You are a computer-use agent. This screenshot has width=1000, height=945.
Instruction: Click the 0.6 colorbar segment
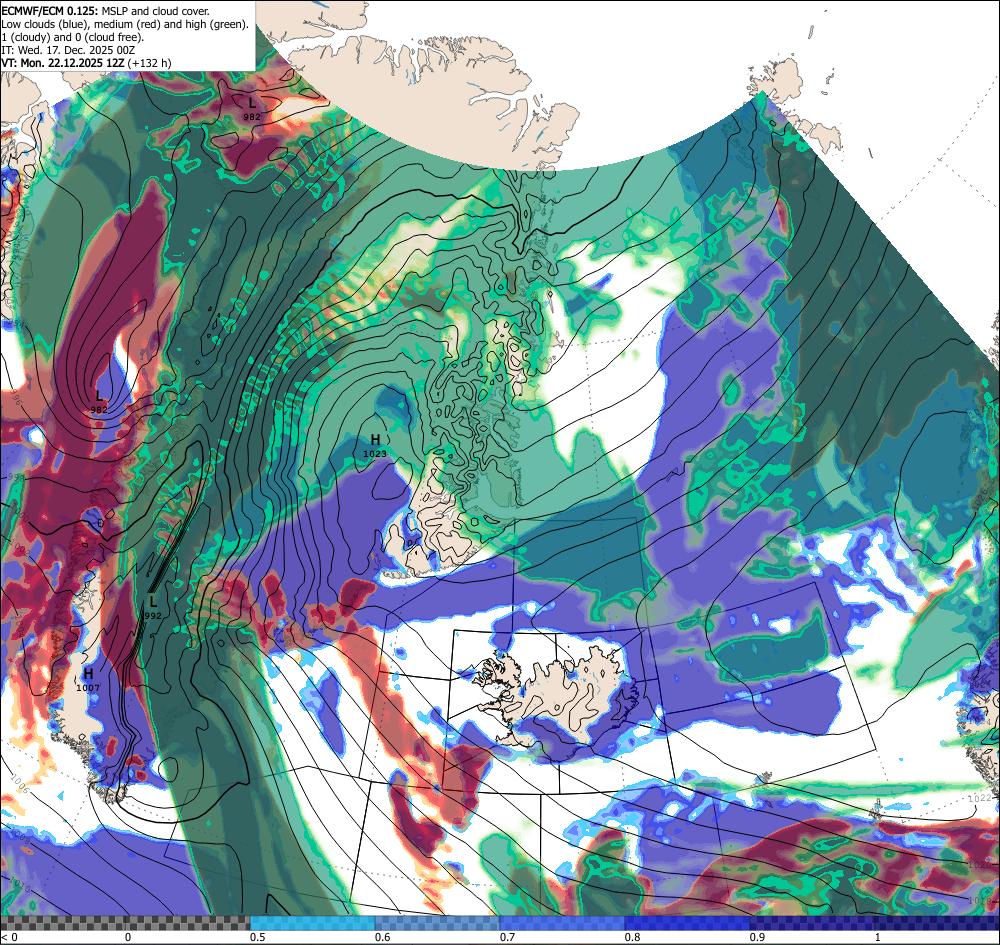pos(437,923)
